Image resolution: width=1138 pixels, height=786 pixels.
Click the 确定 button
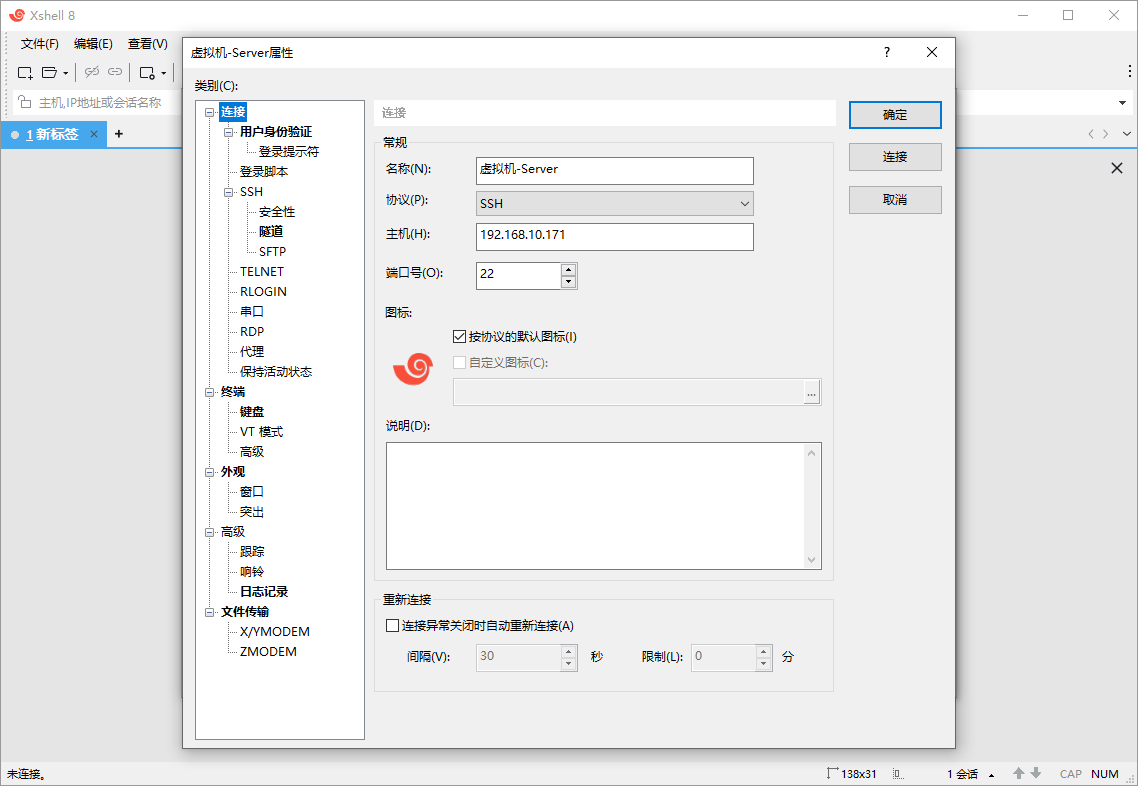(894, 114)
